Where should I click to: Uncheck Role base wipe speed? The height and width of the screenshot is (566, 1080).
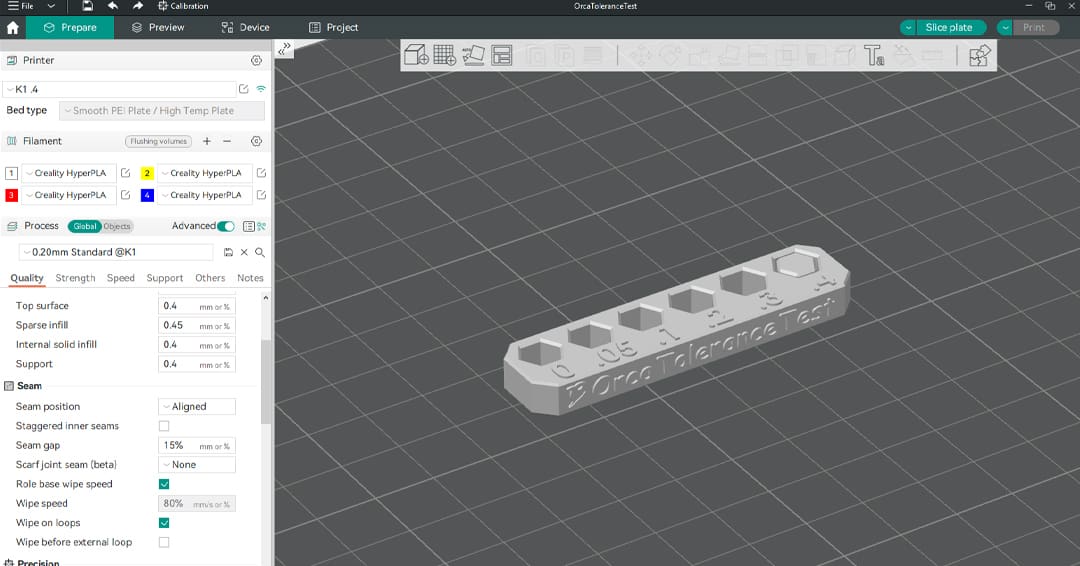[164, 484]
